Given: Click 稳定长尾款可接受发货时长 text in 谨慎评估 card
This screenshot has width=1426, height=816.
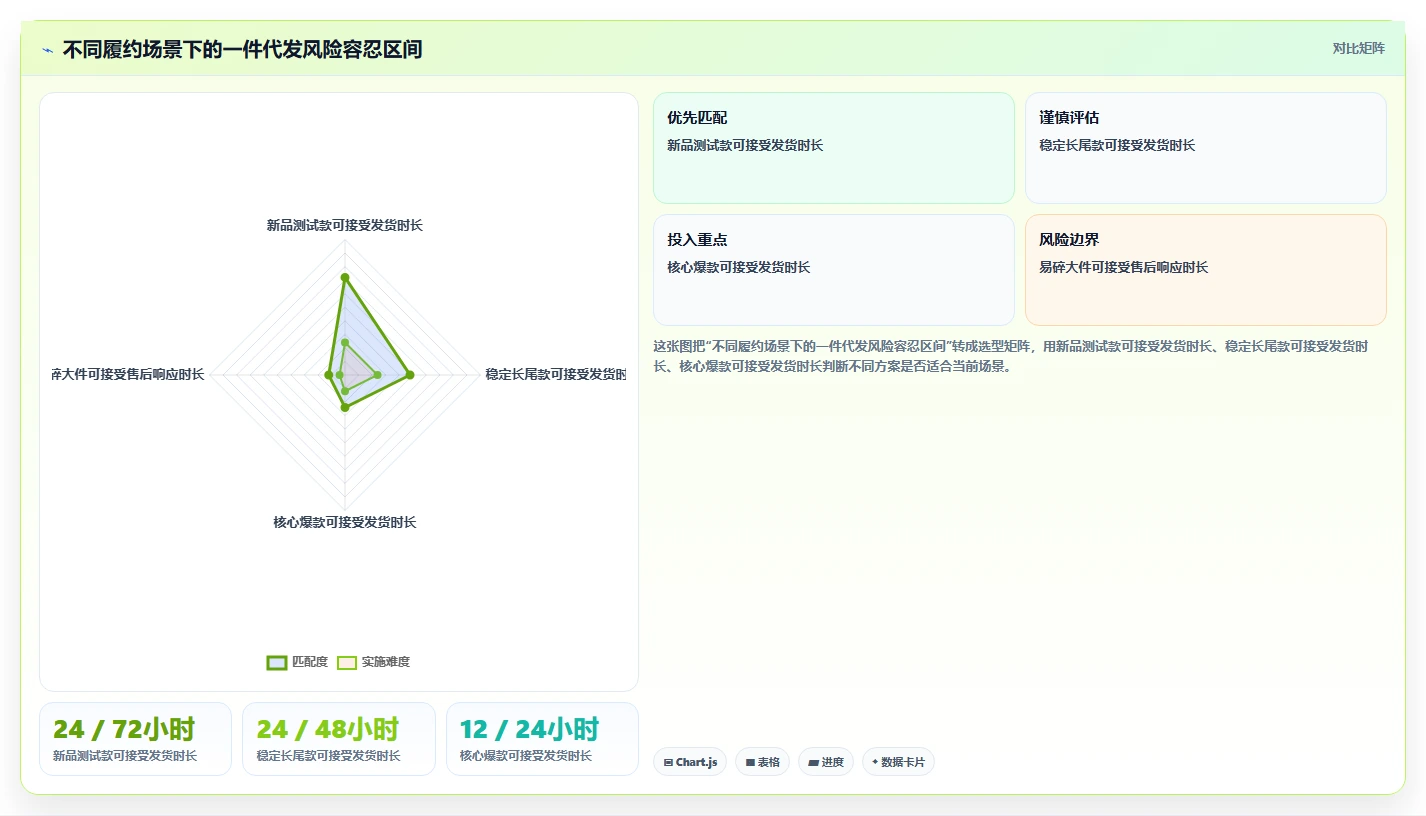Looking at the screenshot, I should click(x=1117, y=145).
